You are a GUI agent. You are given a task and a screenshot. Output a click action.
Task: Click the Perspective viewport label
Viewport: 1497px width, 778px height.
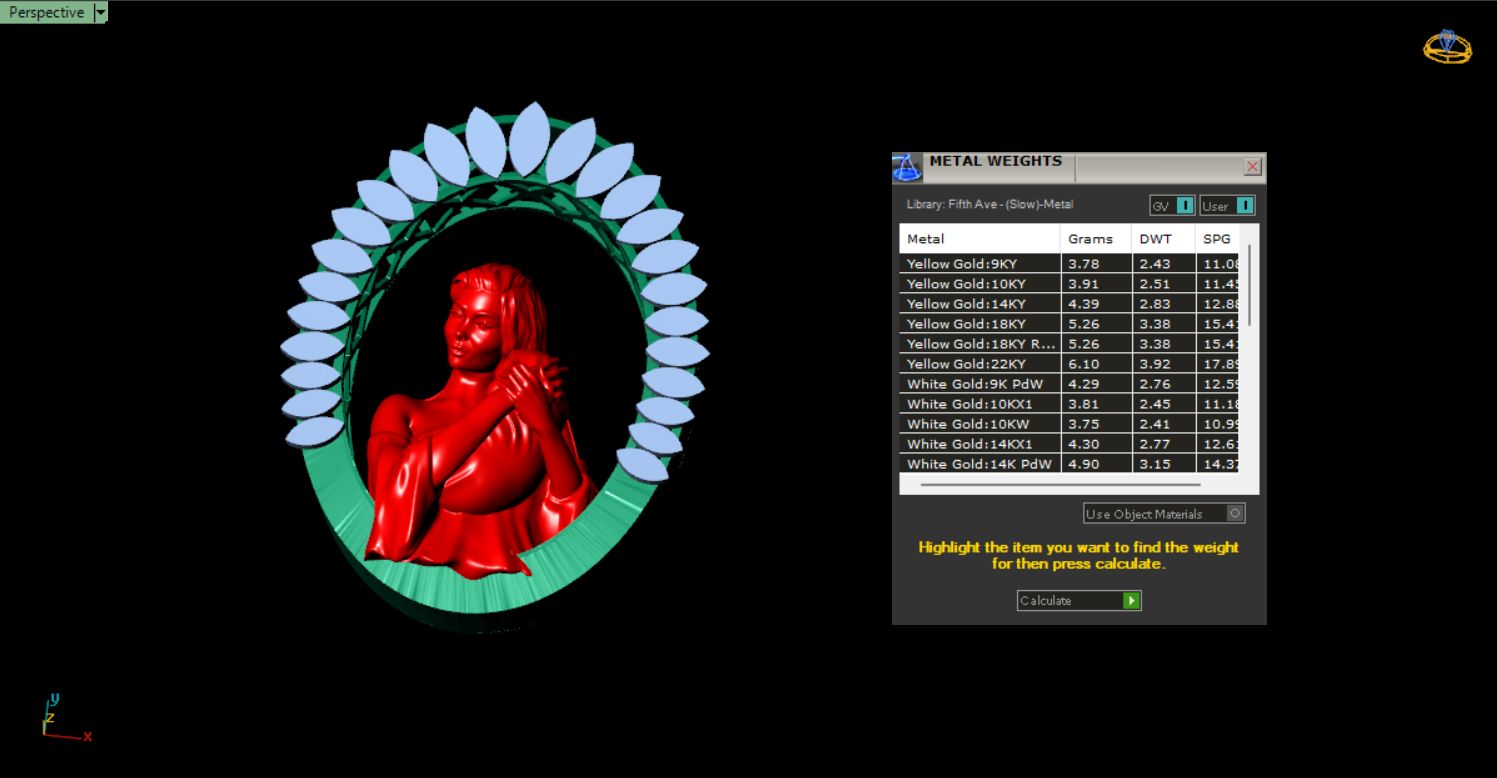[46, 13]
